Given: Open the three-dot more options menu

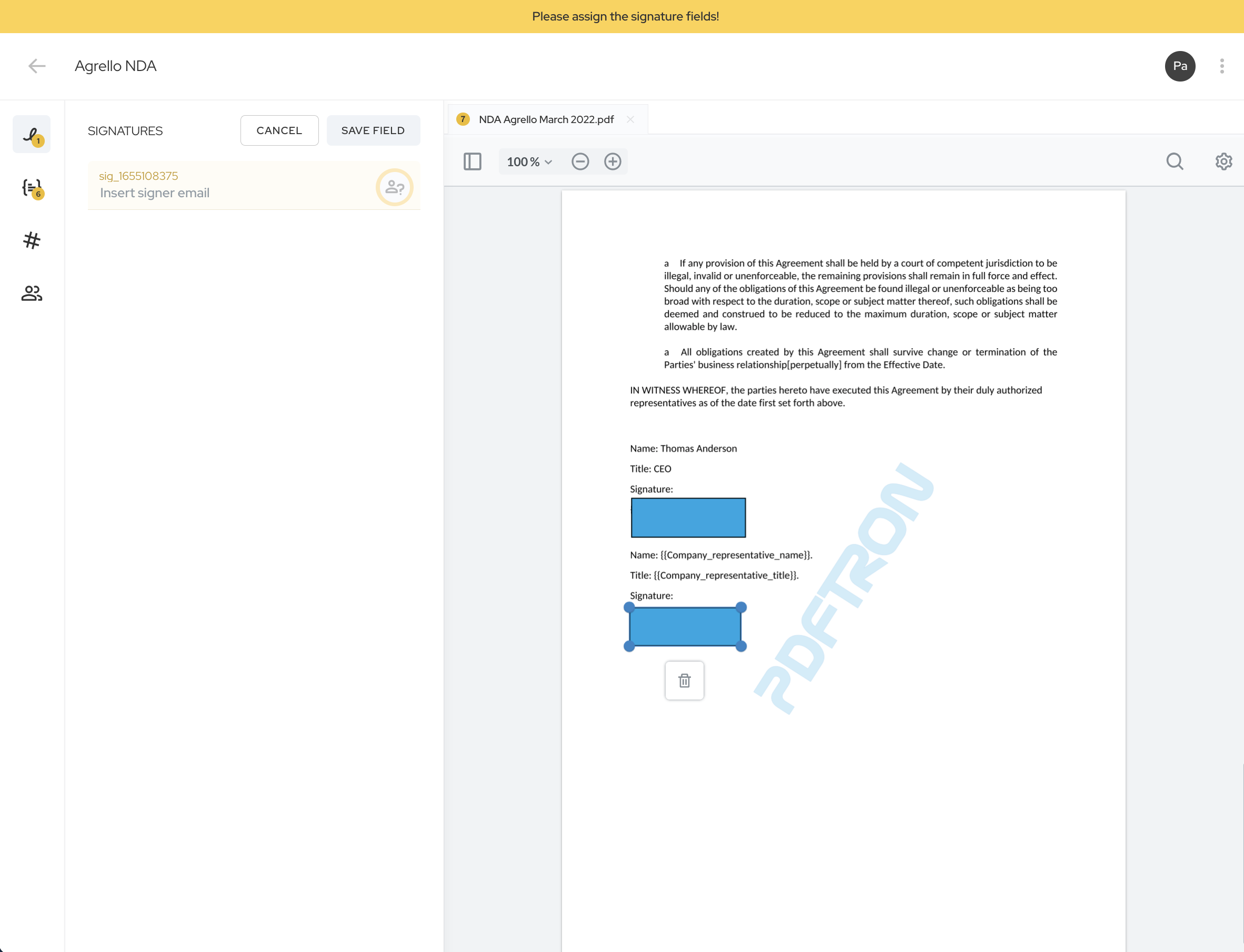Looking at the screenshot, I should (1222, 66).
